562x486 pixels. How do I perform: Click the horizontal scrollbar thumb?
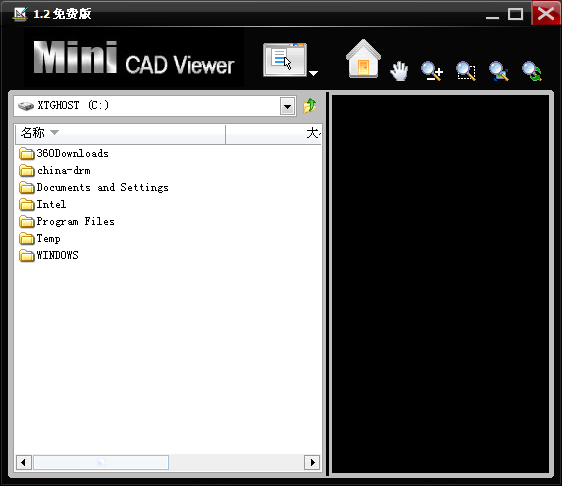101,462
